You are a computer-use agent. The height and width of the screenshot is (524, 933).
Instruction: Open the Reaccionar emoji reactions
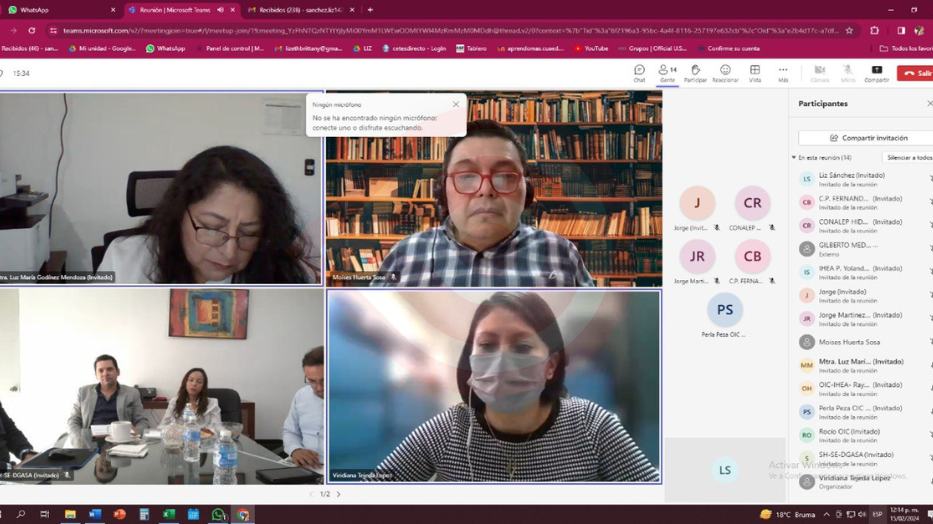[725, 73]
